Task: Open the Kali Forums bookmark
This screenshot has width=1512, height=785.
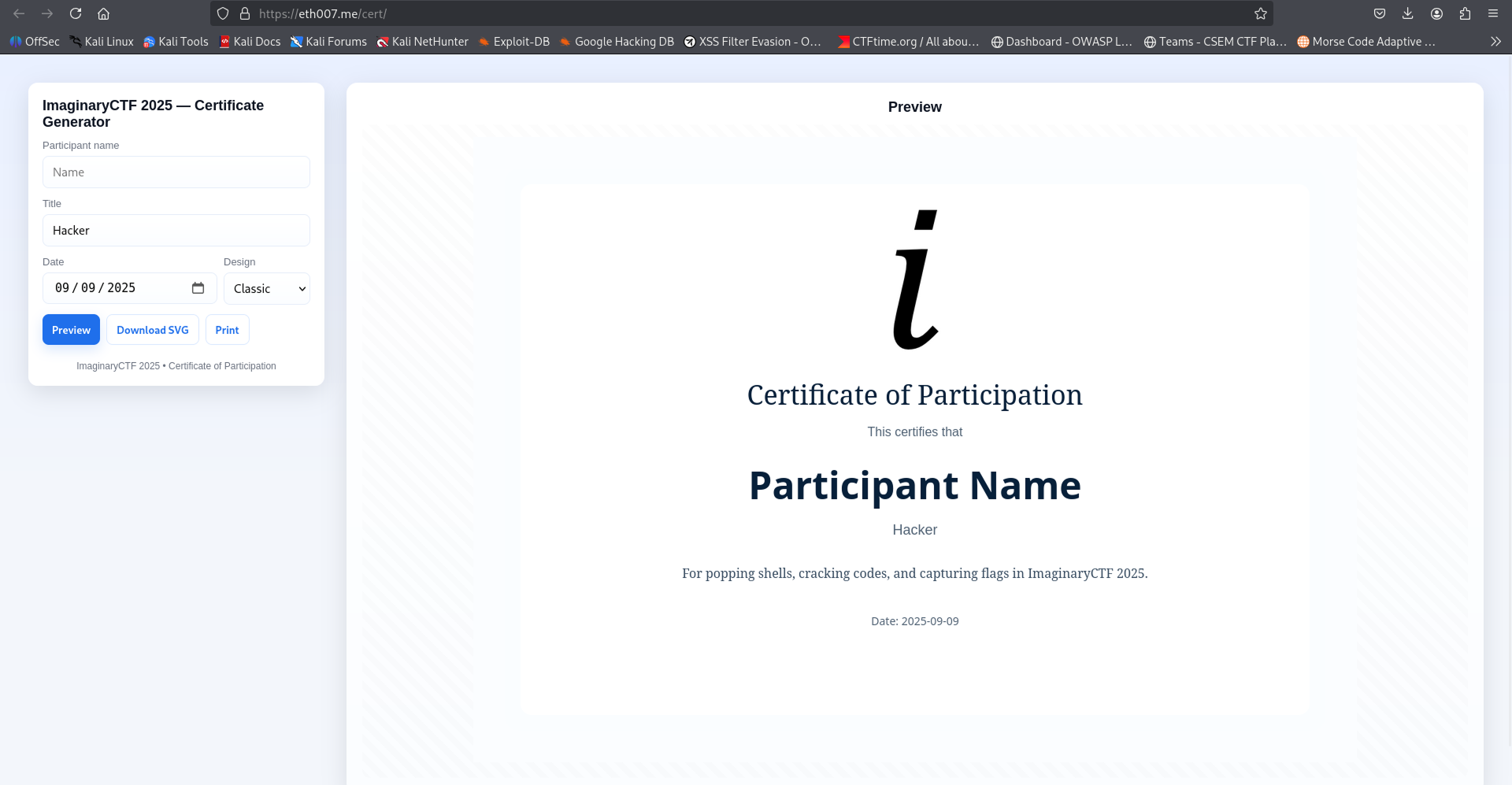Action: 329,42
